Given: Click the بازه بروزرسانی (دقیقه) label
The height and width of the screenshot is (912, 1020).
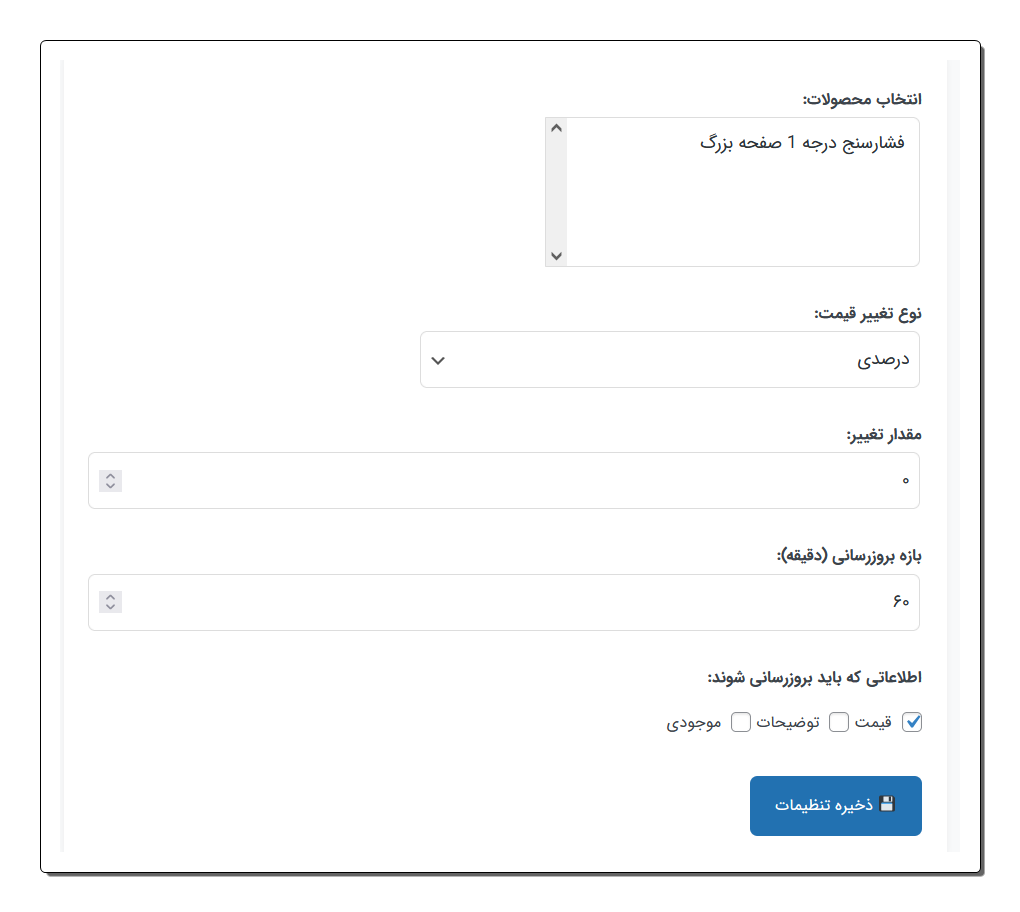Looking at the screenshot, I should coord(848,556).
